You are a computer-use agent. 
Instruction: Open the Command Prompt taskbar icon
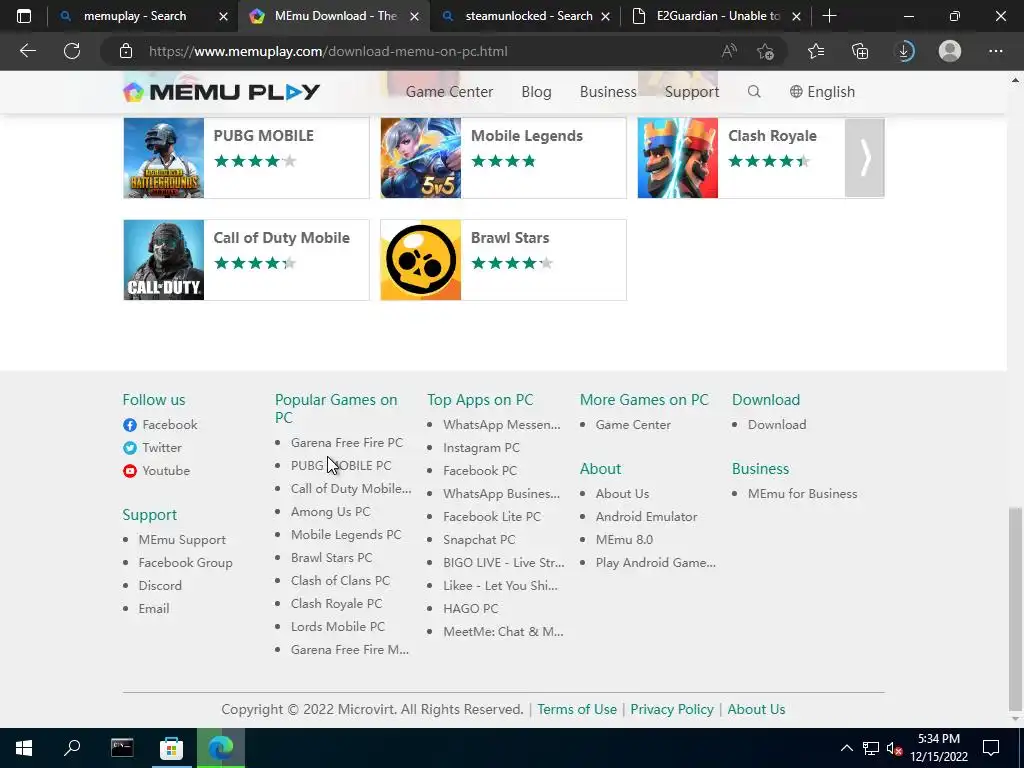pos(122,748)
